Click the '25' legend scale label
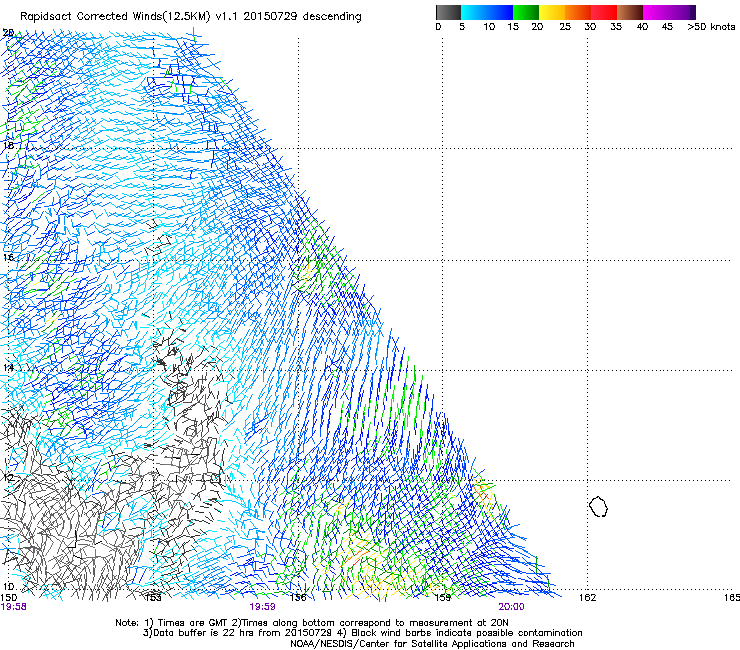 click(565, 27)
